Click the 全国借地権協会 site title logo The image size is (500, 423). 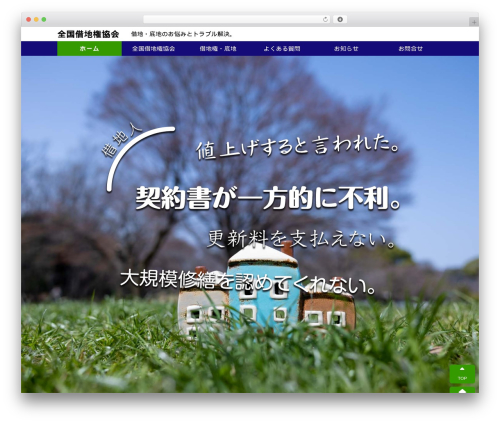click(88, 34)
